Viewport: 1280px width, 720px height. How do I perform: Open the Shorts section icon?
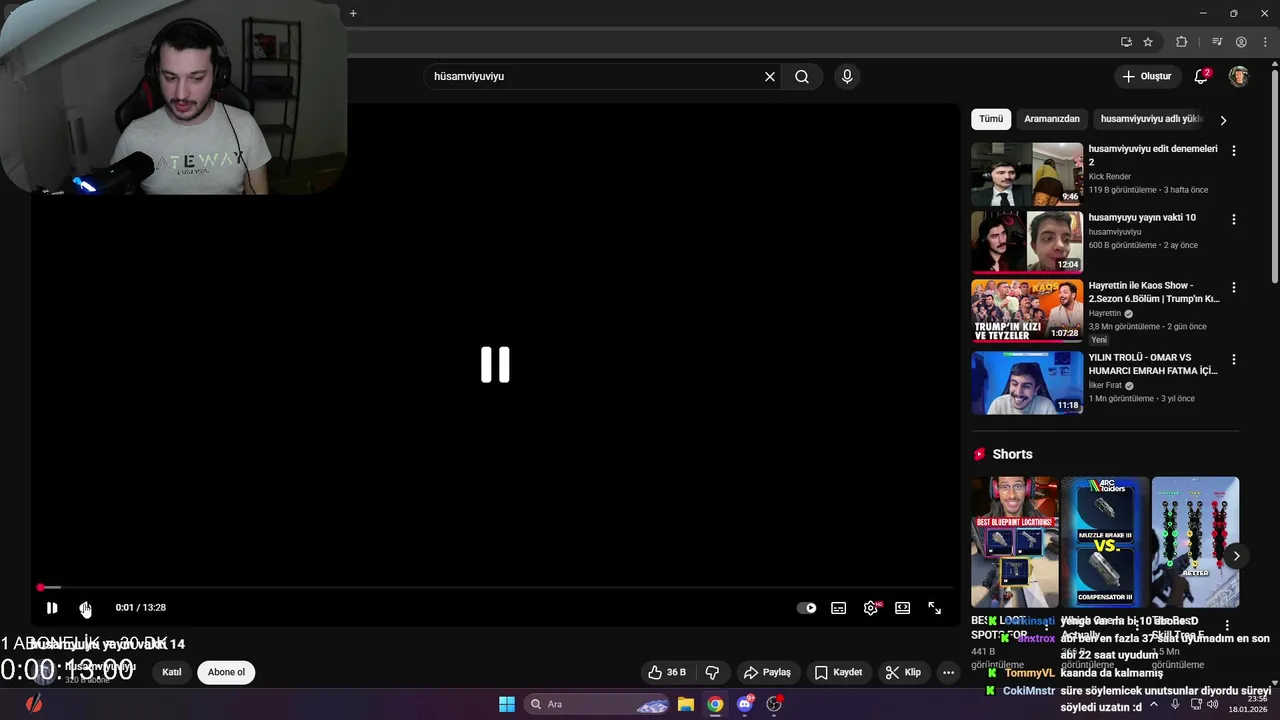point(979,454)
